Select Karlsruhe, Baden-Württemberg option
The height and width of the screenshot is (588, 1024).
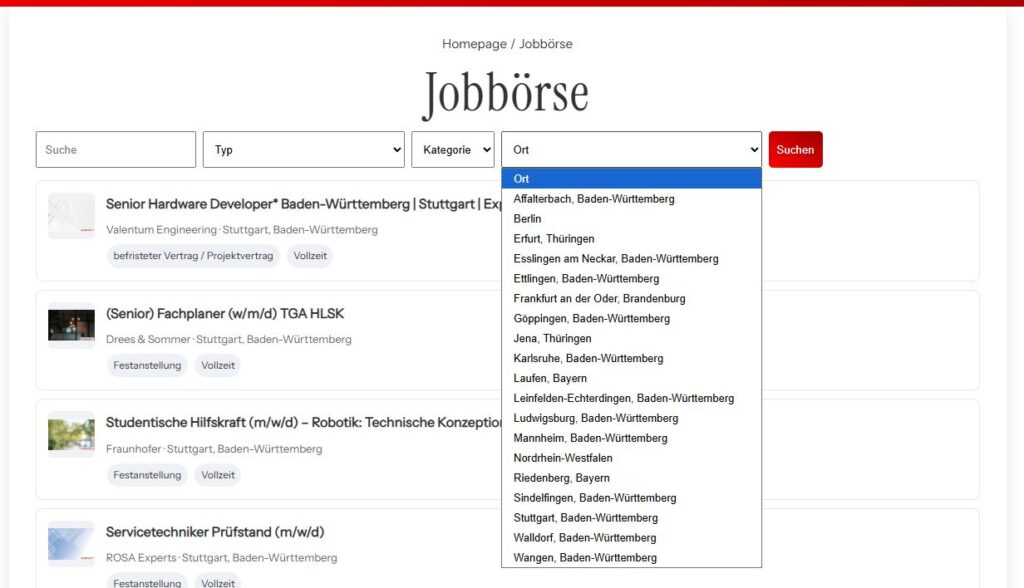tap(588, 358)
